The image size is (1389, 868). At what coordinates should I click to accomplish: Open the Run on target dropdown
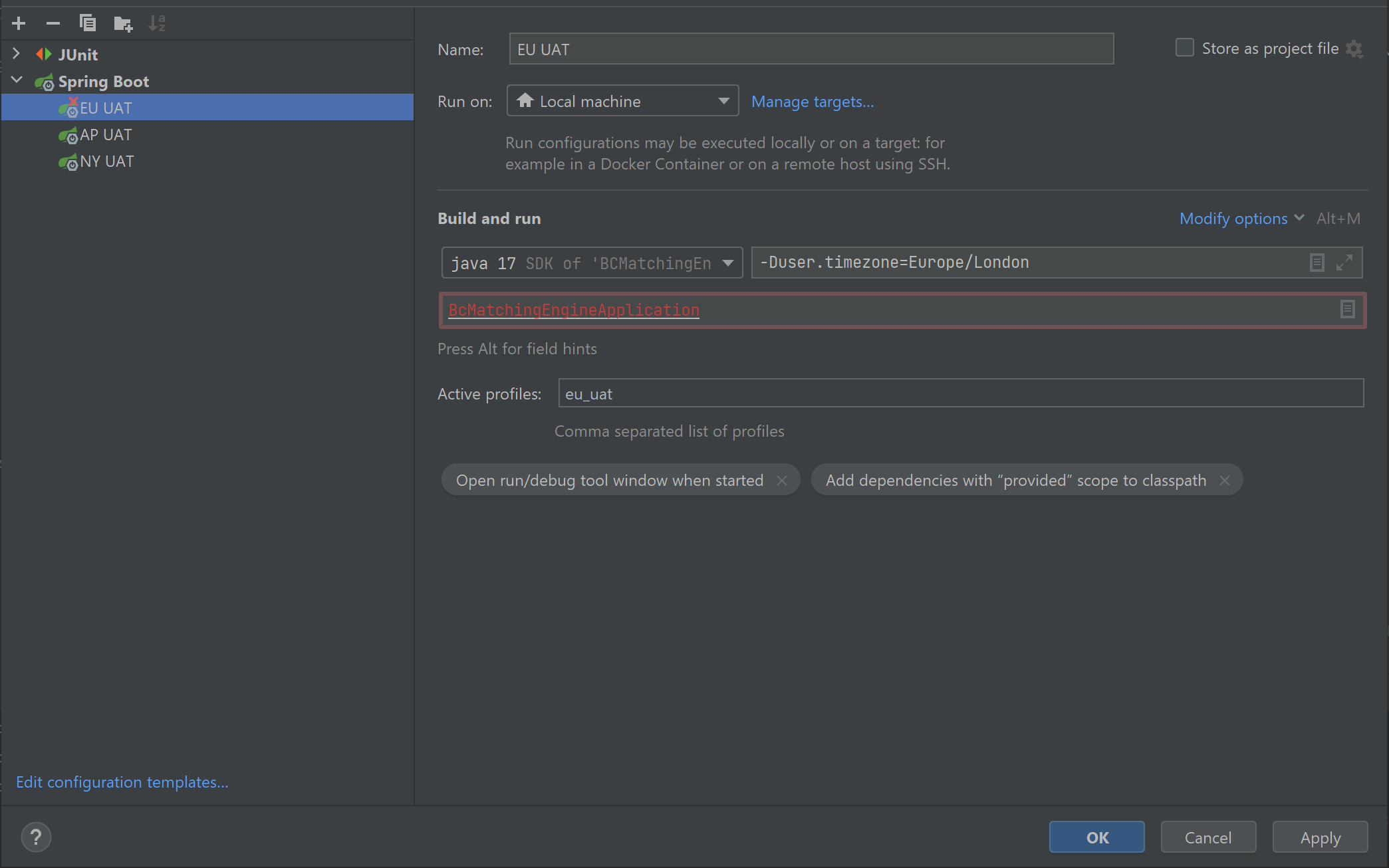point(723,100)
